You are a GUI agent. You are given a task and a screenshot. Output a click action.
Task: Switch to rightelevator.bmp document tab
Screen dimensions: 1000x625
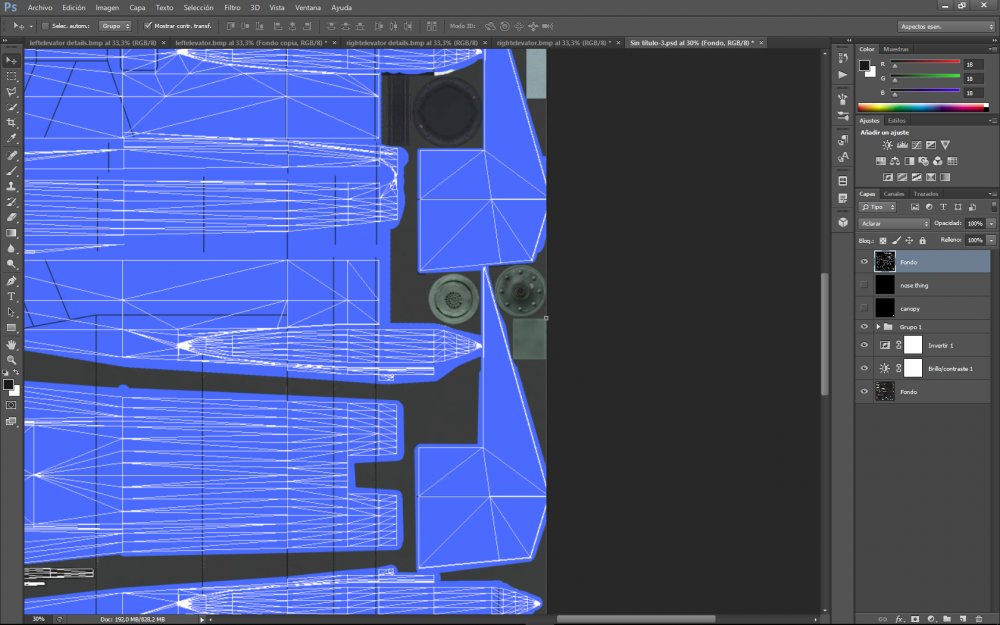point(554,43)
